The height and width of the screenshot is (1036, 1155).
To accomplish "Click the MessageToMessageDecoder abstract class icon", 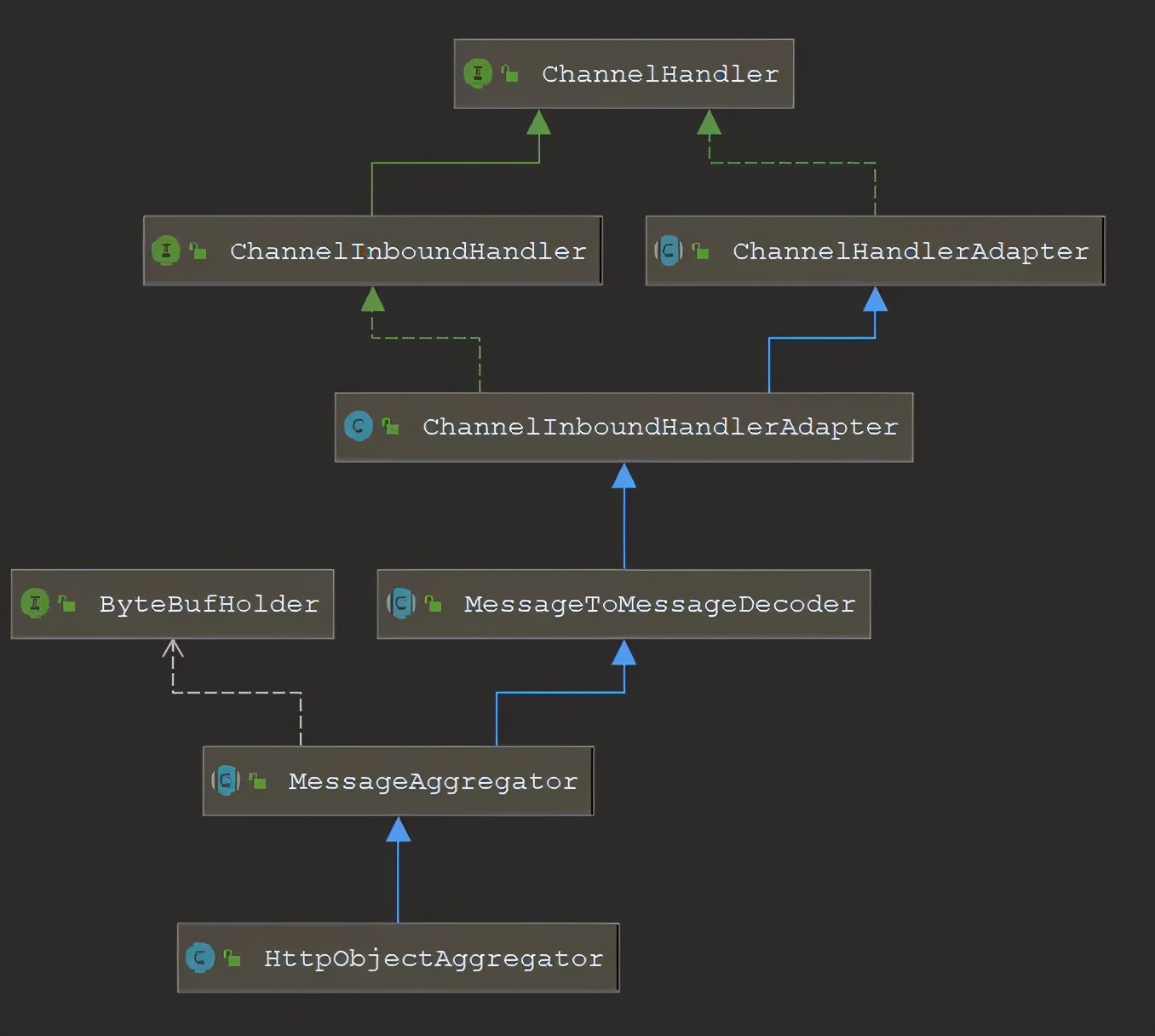I will 401,603.
